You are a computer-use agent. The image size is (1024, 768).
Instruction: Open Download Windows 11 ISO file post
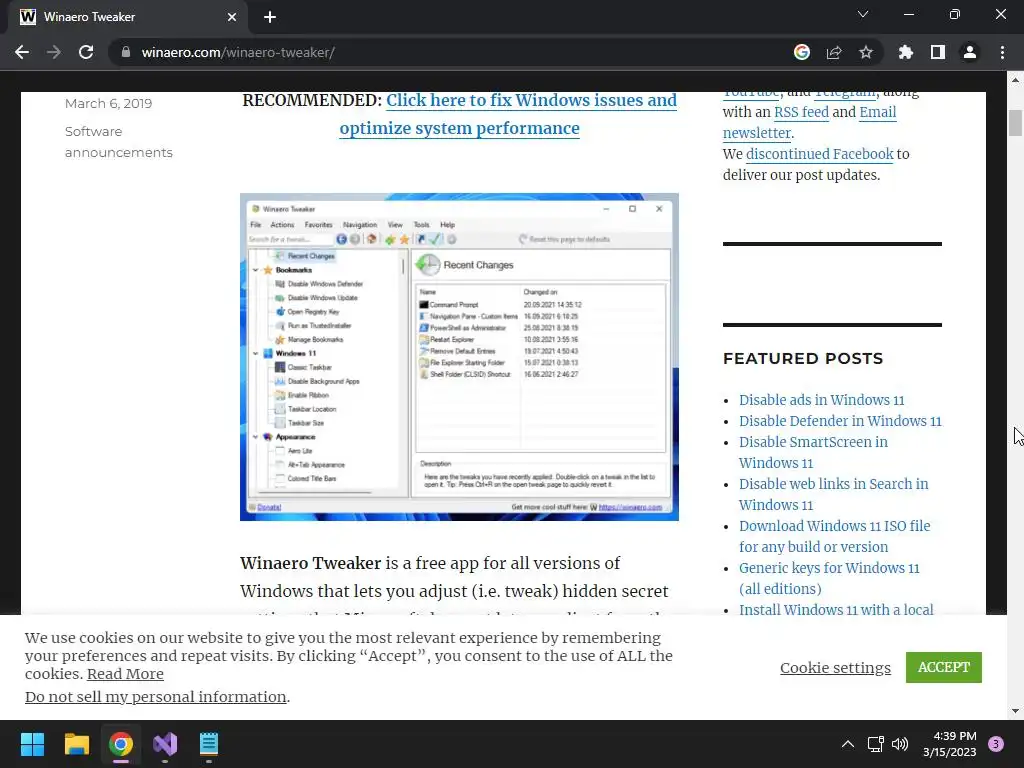(x=835, y=536)
